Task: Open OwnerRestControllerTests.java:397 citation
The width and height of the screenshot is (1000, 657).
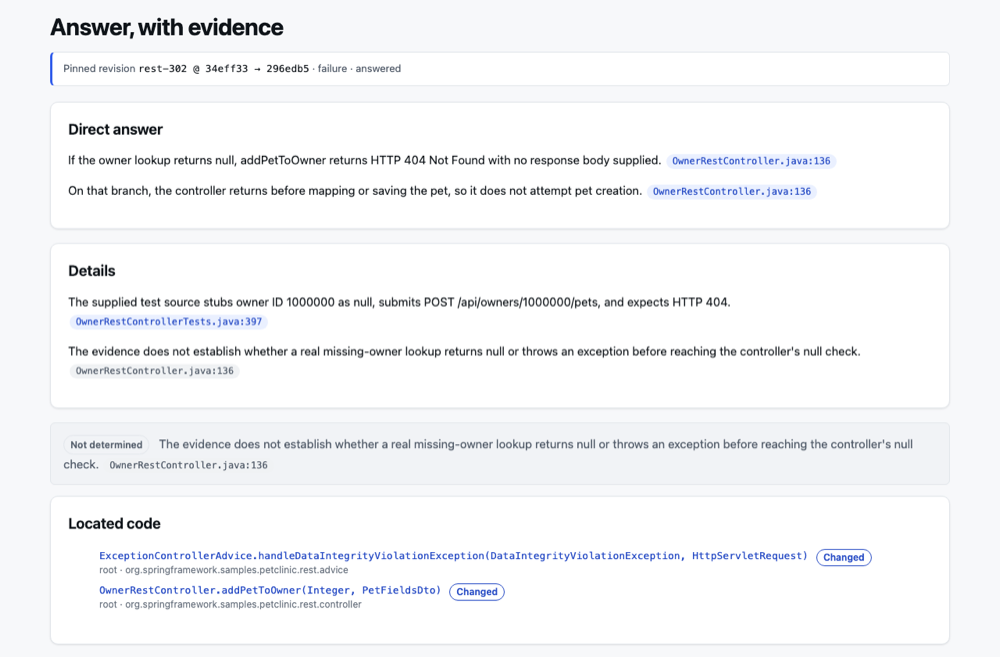Action: tap(168, 321)
